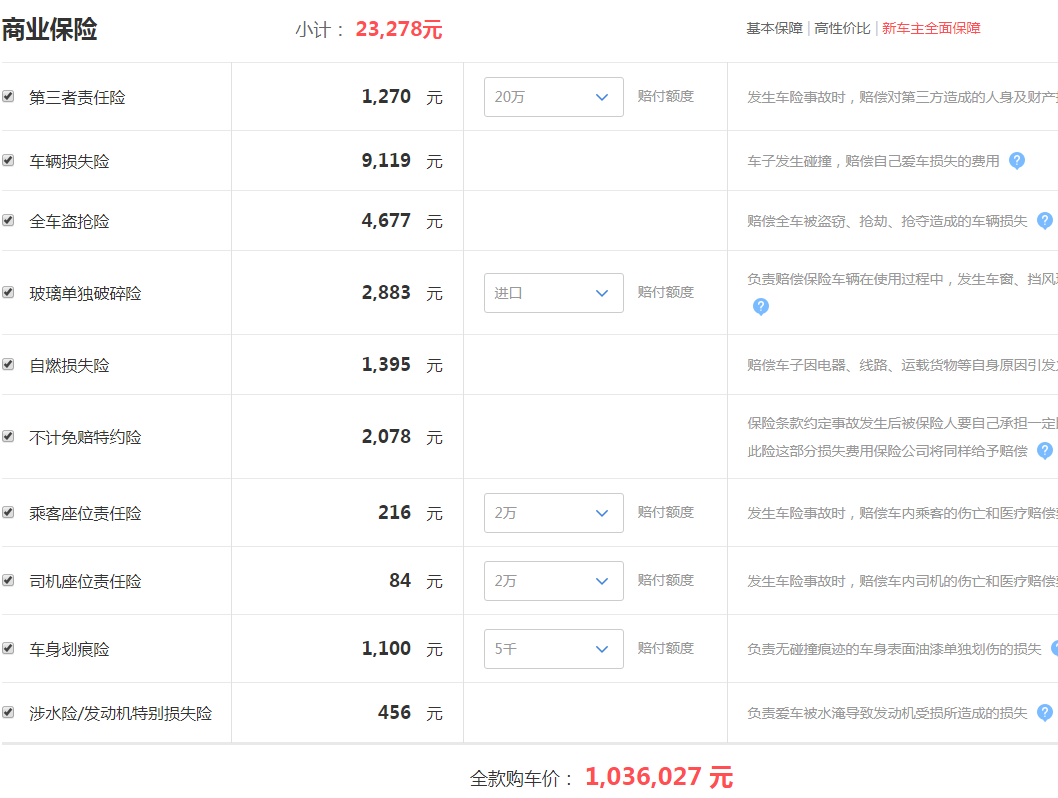The width and height of the screenshot is (1058, 798).
Task: Uncheck 第三者责任险 checkbox
Action: tap(8, 96)
